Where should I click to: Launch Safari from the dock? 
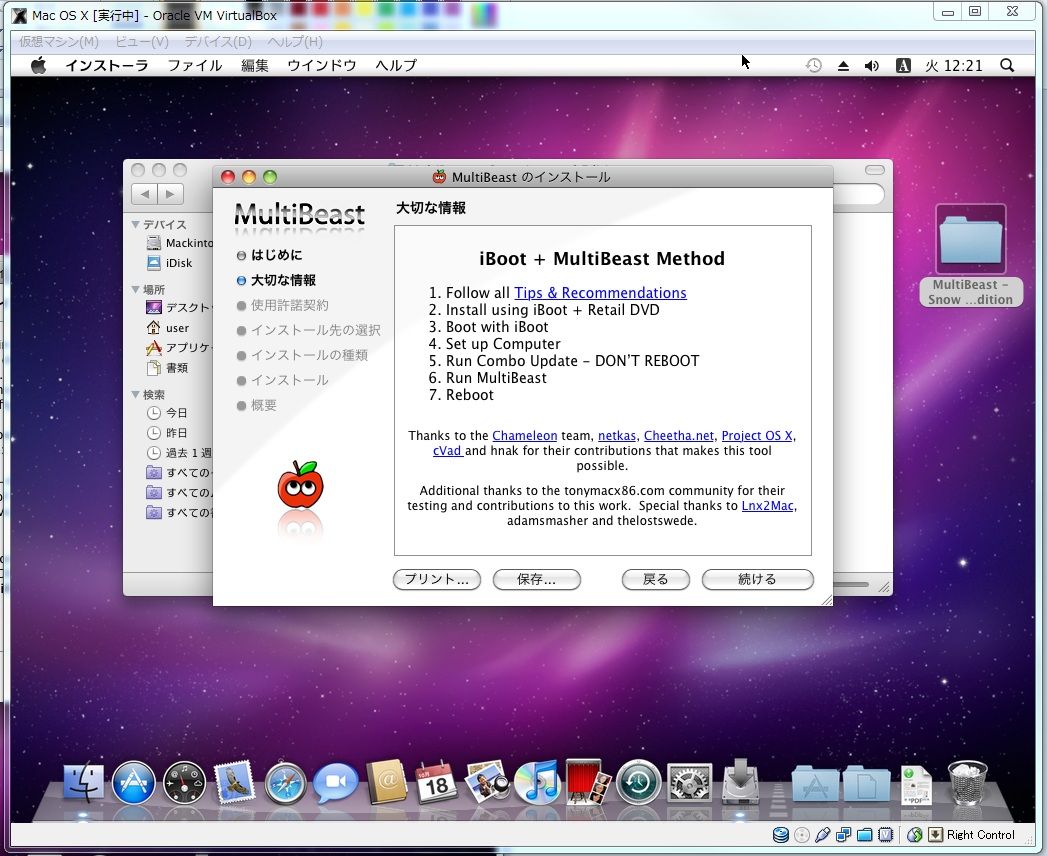pos(285,783)
